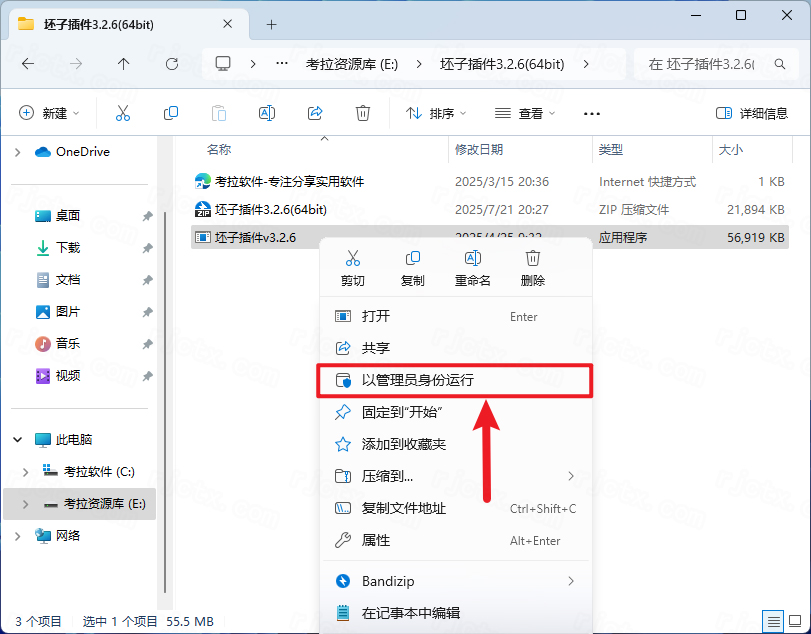Click the Copy icon in the toolbar
Viewport: 811px width, 634px height.
pyautogui.click(x=171, y=113)
